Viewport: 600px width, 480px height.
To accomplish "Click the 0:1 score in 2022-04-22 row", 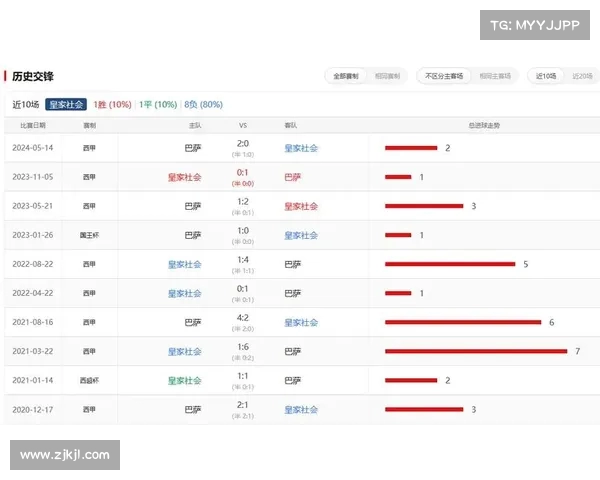I will (243, 289).
